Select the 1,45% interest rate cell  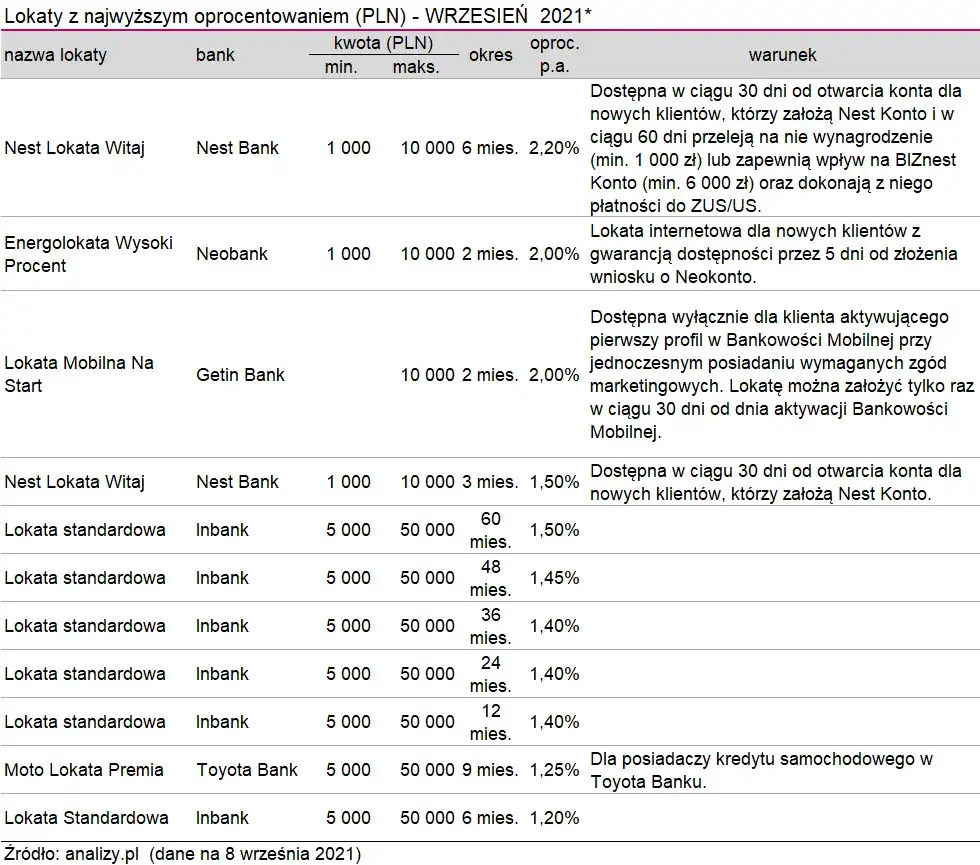click(x=554, y=578)
